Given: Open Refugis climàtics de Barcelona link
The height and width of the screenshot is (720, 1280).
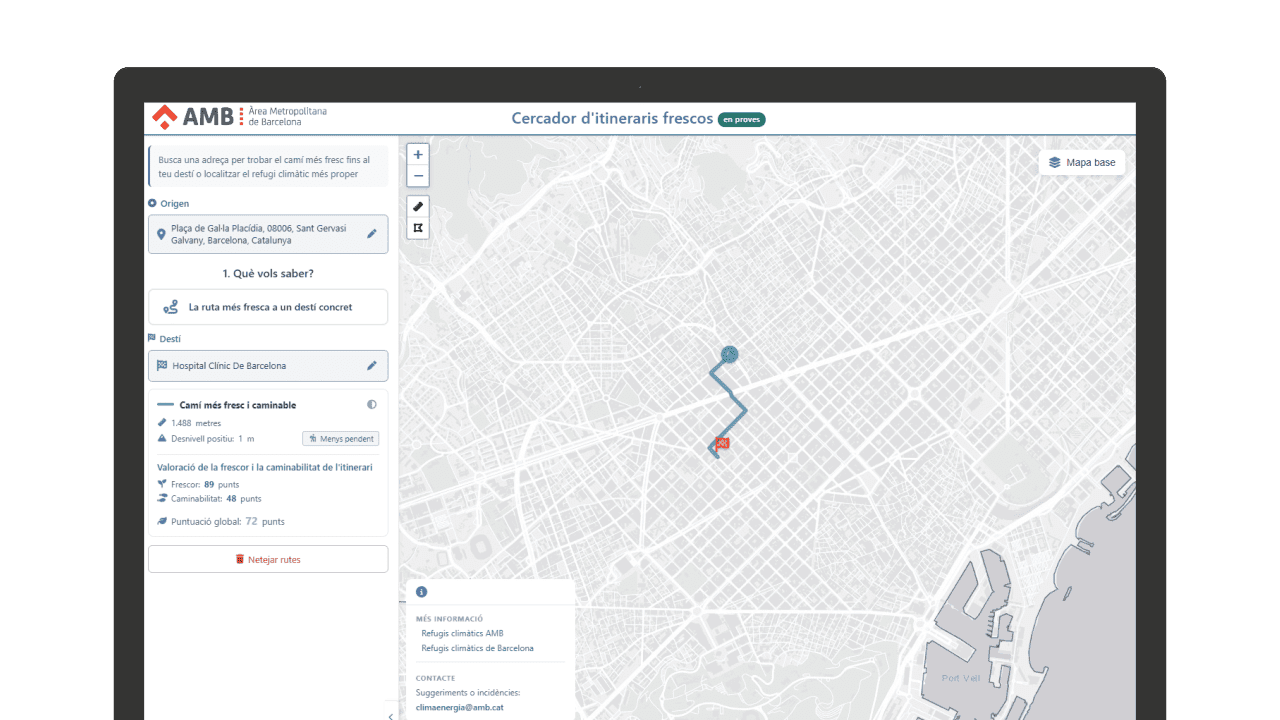Looking at the screenshot, I should pyautogui.click(x=477, y=648).
